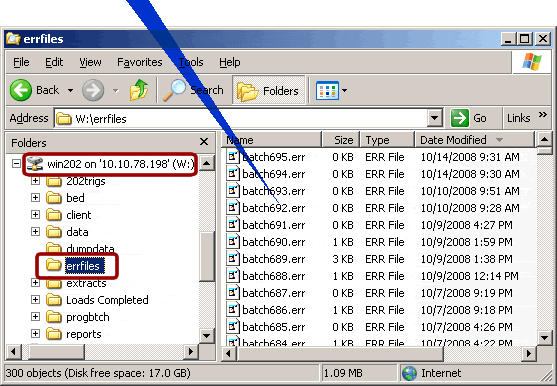557x386 pixels.
Task: Expand the client folder node
Action: [x=35, y=215]
